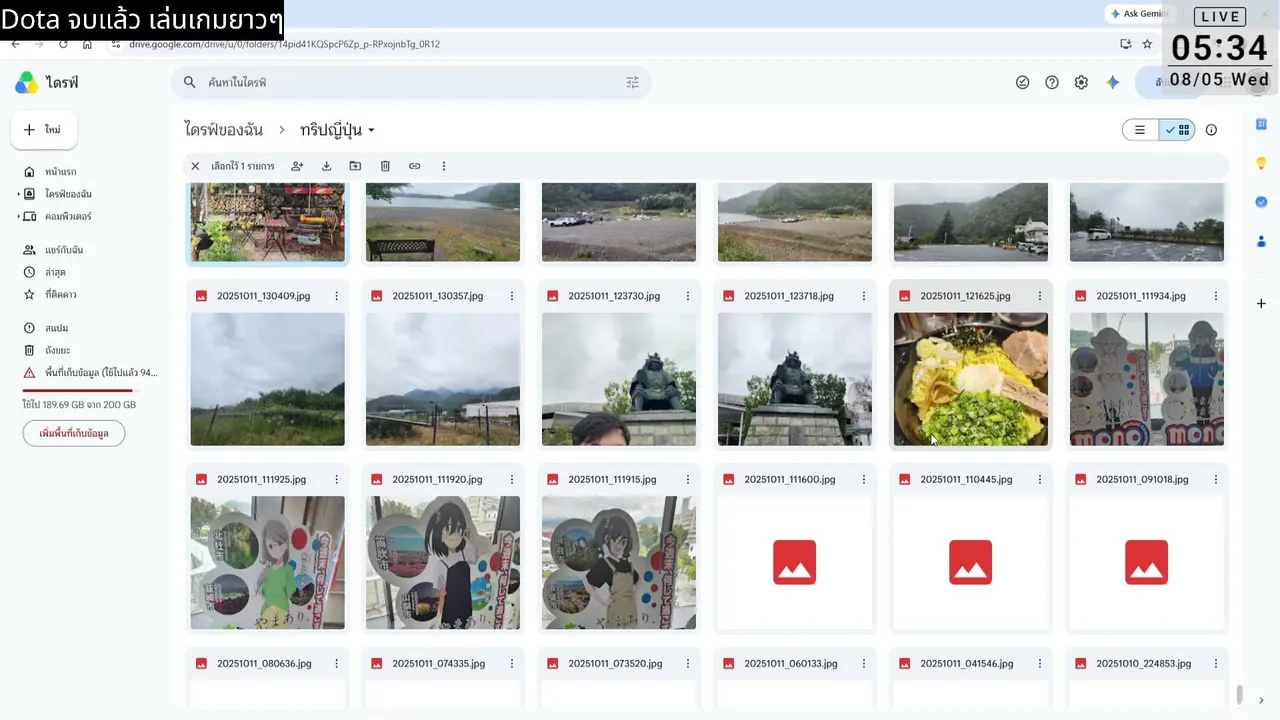Toggle the details info panel
This screenshot has height=720, width=1280.
[x=1211, y=130]
